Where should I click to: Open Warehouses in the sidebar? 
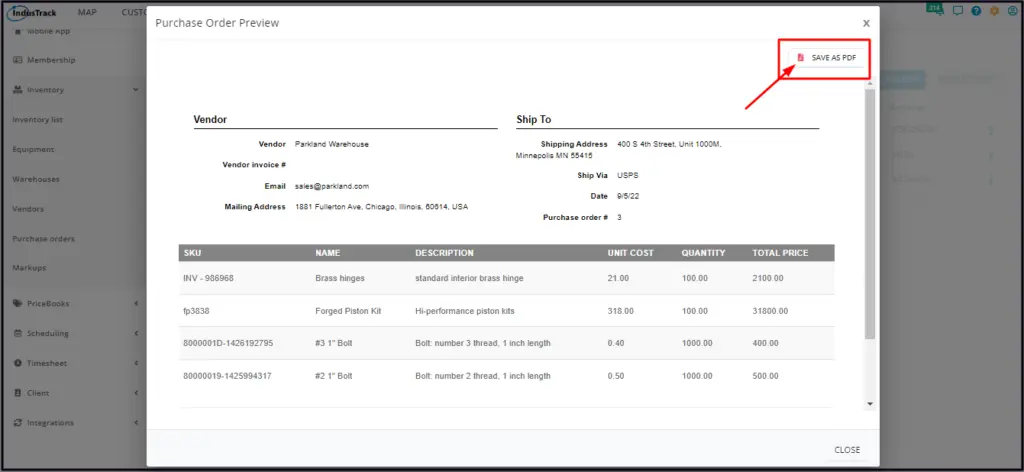[x=36, y=179]
